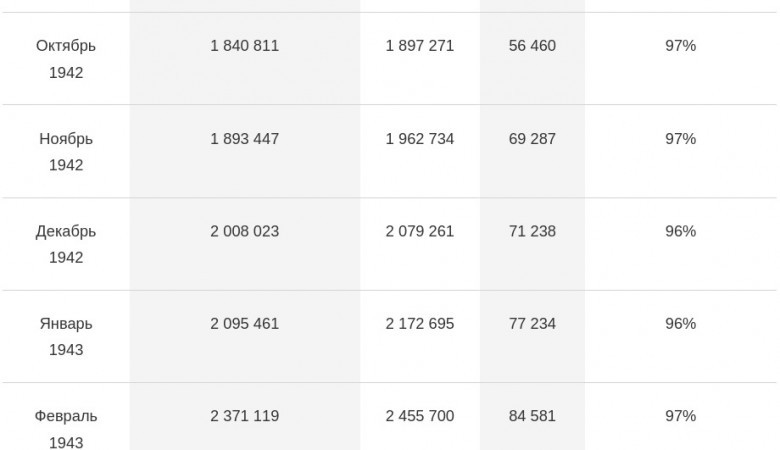Select the value 1 893 447

(x=244, y=139)
